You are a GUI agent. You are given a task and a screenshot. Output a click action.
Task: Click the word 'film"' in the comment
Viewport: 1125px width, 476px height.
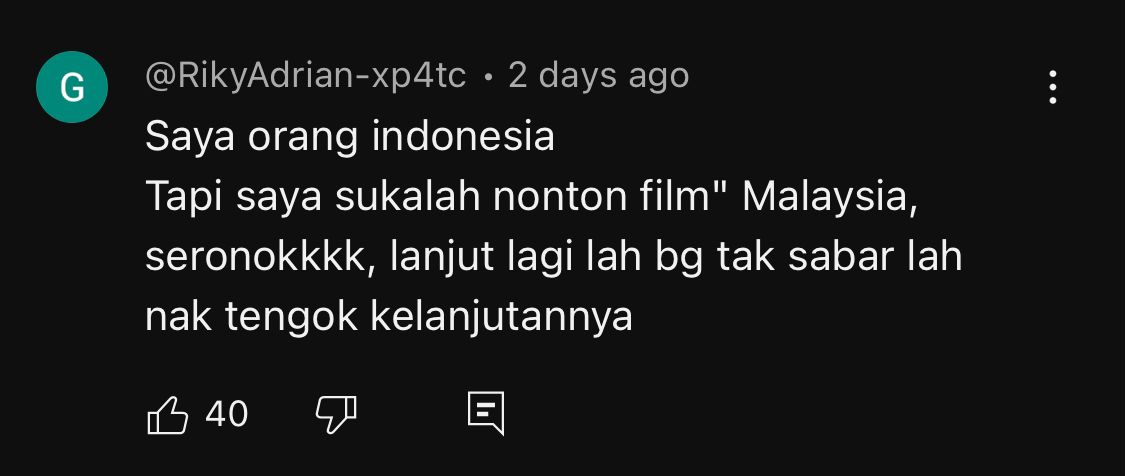click(x=683, y=197)
